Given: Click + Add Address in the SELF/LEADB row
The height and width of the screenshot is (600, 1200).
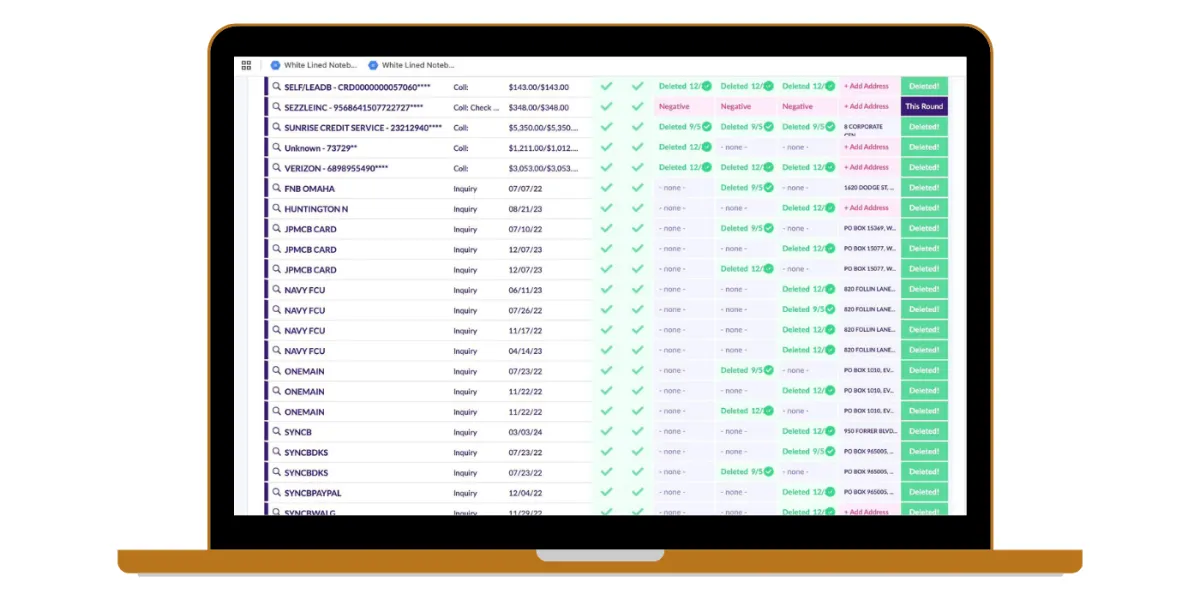Looking at the screenshot, I should [866, 87].
